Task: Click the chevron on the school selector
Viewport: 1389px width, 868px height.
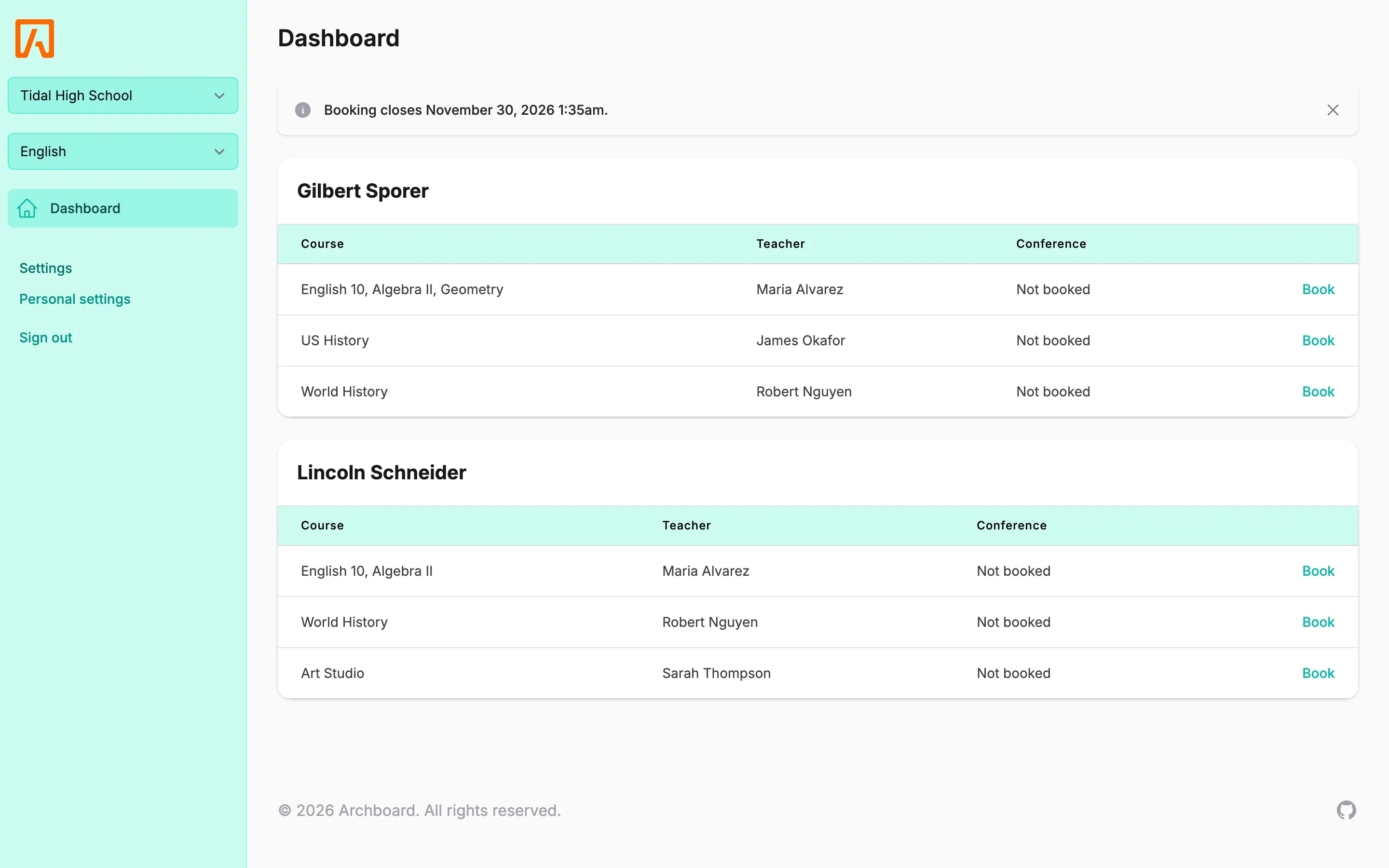Action: [219, 96]
